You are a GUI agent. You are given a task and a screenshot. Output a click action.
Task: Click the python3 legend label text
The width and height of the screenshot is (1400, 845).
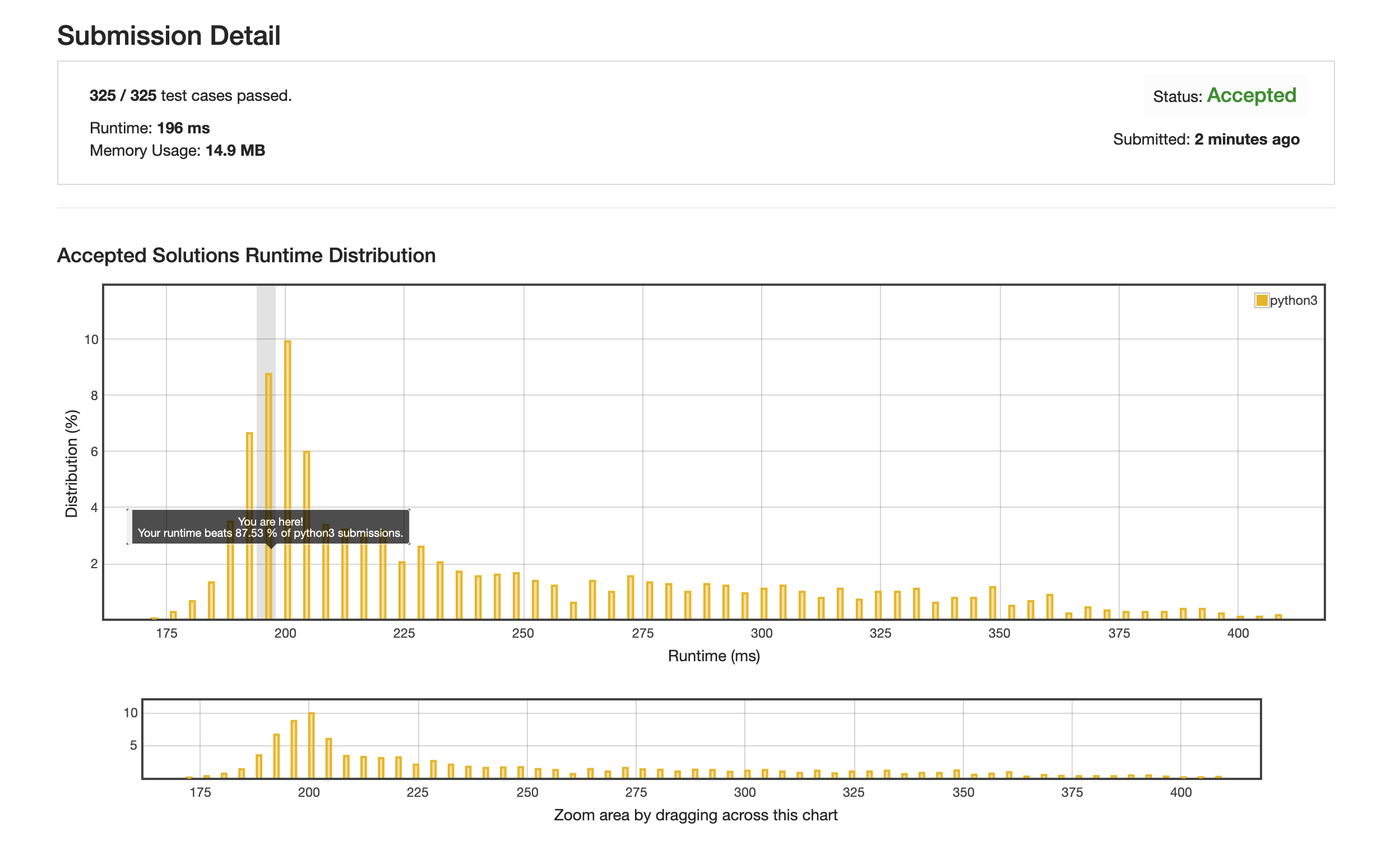click(x=1293, y=300)
